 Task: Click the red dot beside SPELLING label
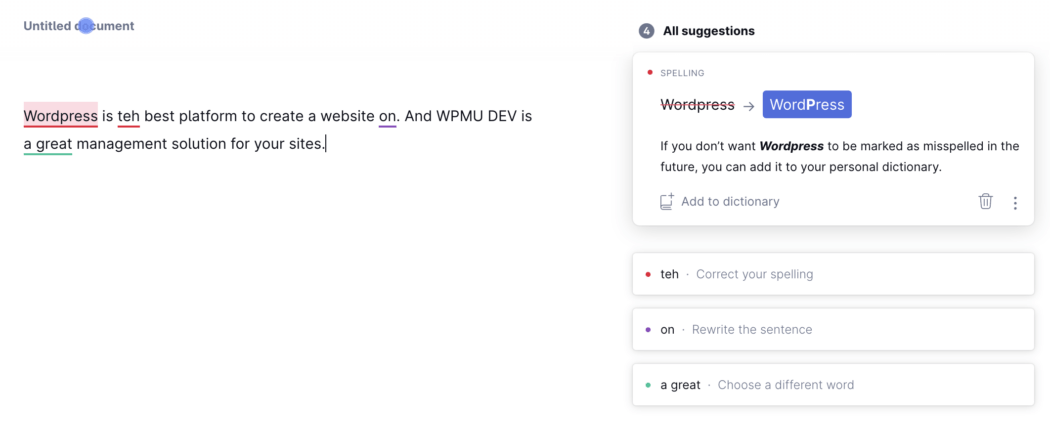[650, 73]
